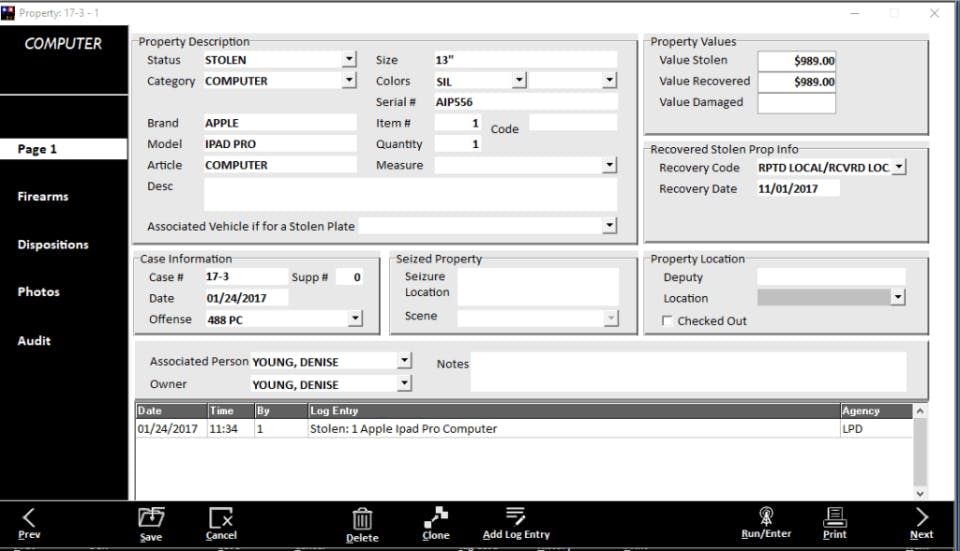Click the Quantity field
Screen dimensions: 960x551
(457, 144)
